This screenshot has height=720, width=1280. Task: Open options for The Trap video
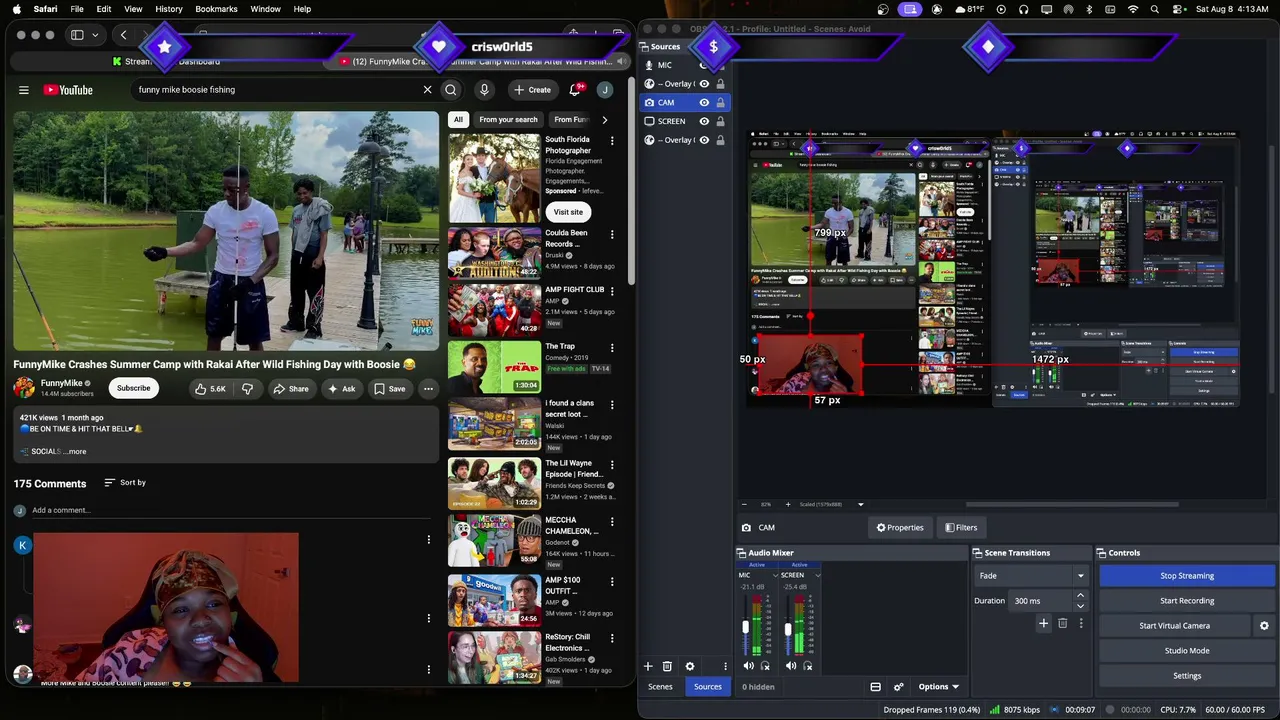(612, 348)
